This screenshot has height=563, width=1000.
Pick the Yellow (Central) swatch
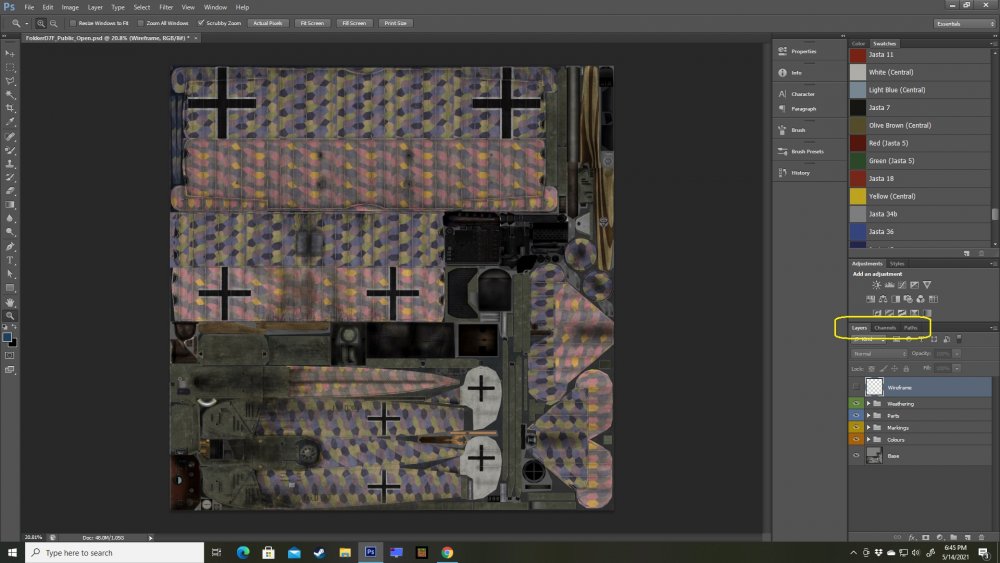pyautogui.click(x=891, y=196)
